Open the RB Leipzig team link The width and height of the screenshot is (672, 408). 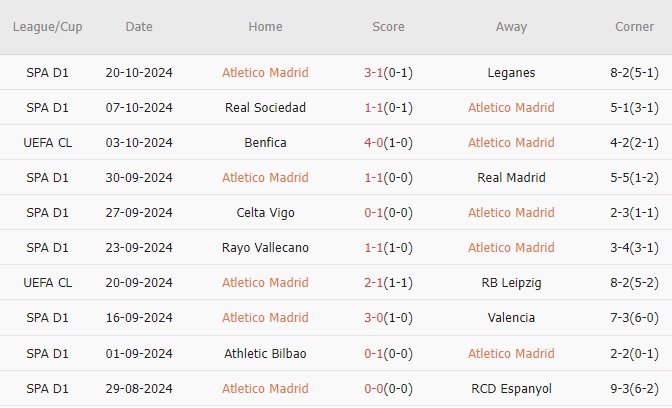511,282
